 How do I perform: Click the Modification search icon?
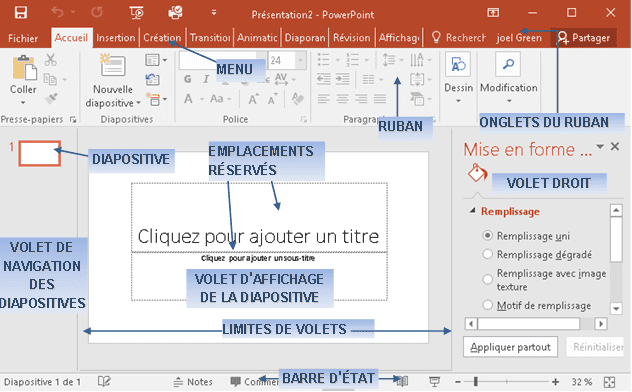tap(508, 64)
